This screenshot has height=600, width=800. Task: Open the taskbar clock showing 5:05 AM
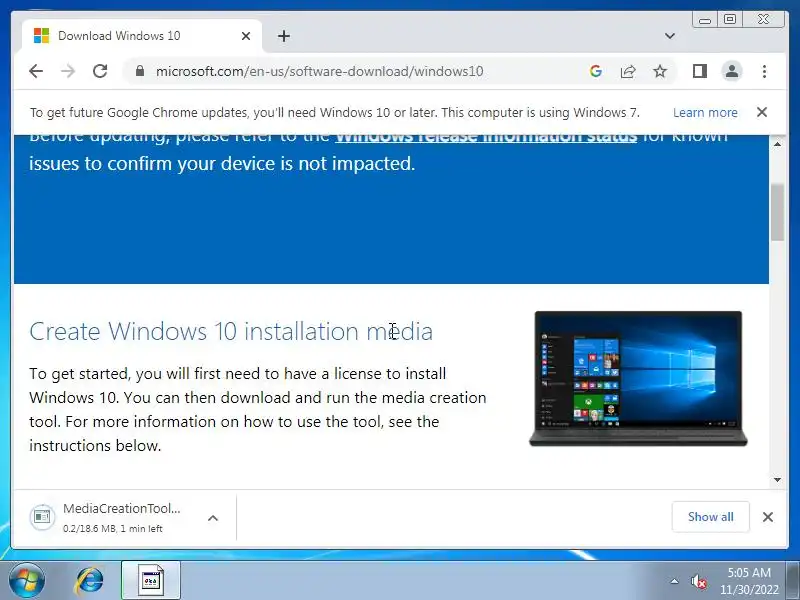click(x=749, y=581)
